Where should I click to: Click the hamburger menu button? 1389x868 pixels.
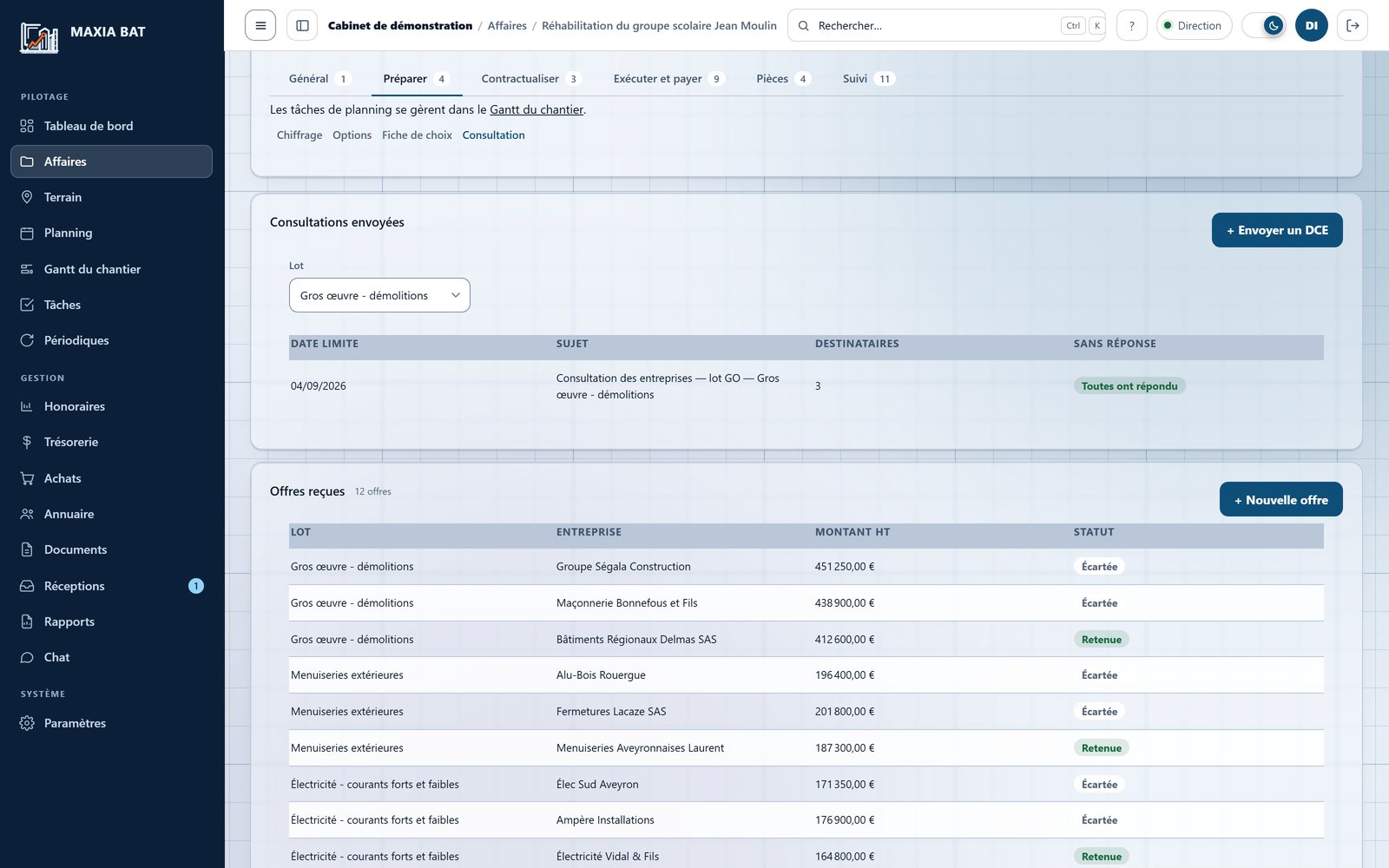pyautogui.click(x=260, y=25)
